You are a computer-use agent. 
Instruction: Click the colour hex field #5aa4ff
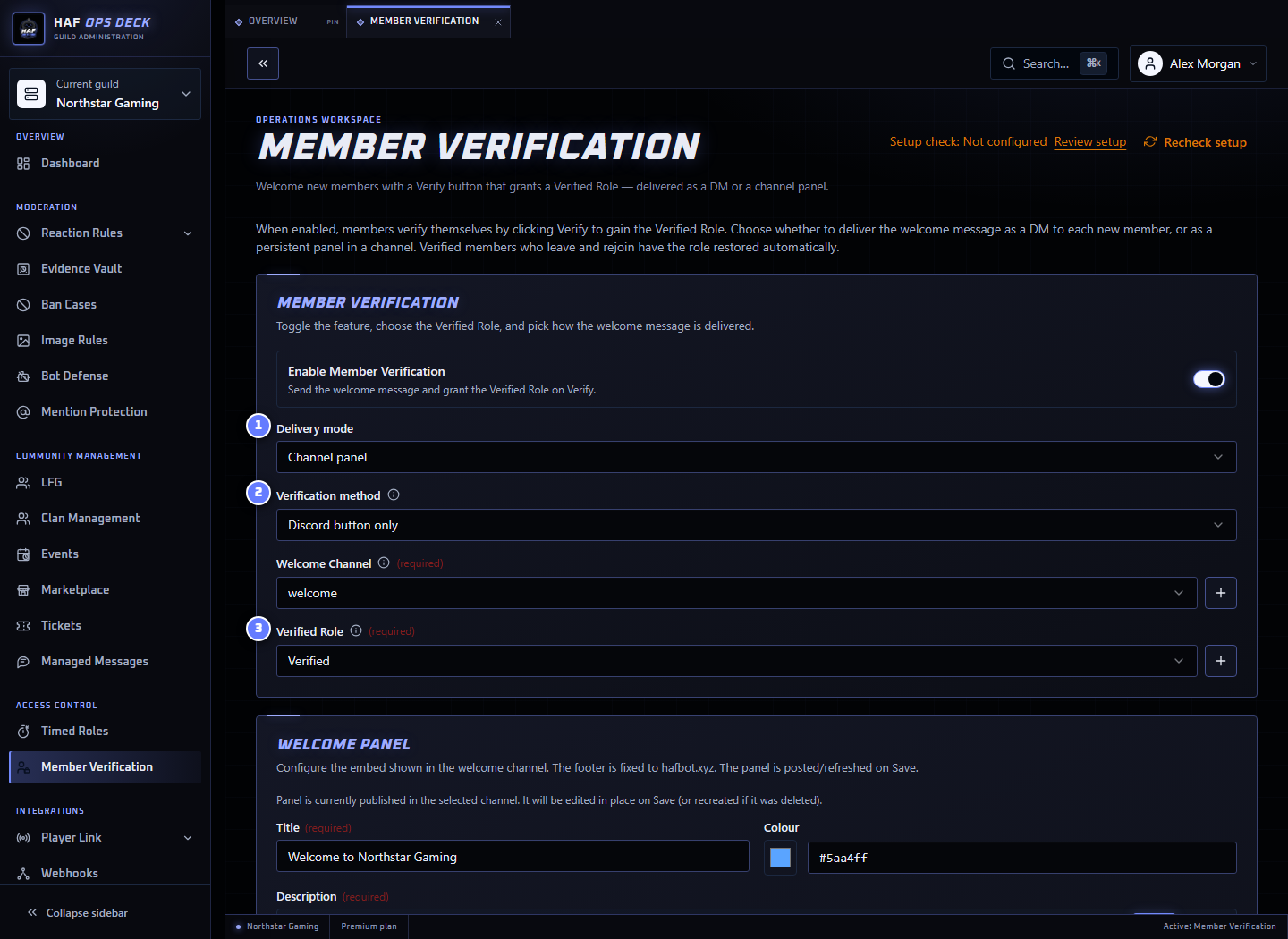coord(1021,858)
